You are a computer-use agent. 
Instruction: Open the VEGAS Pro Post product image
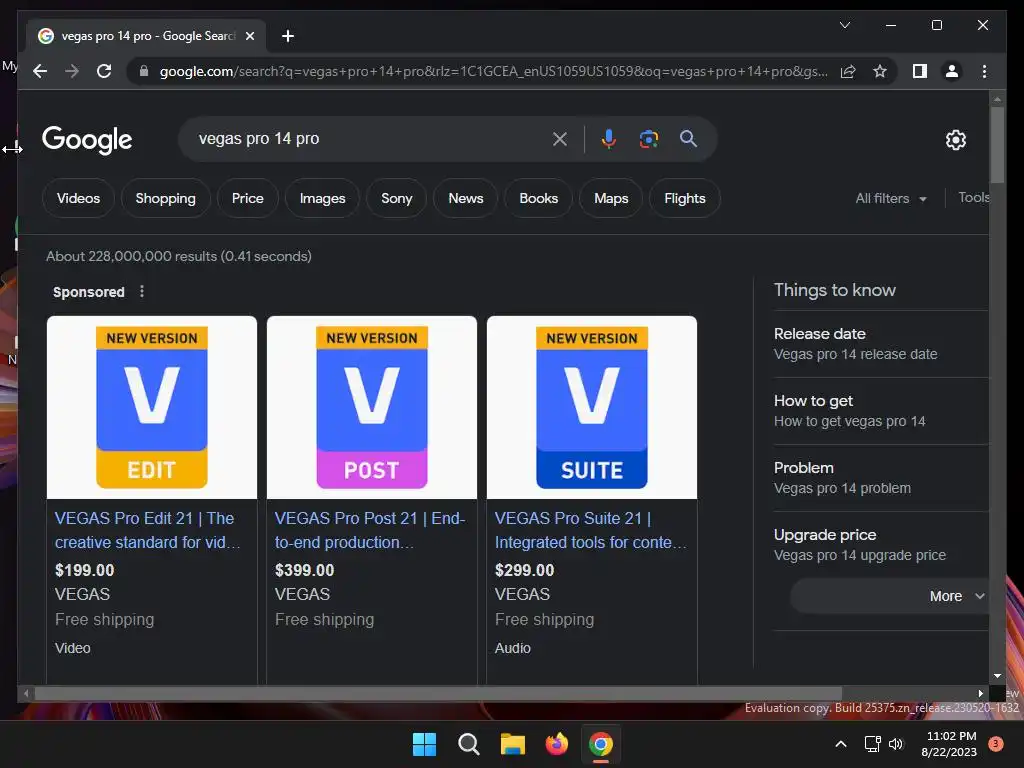[x=372, y=407]
